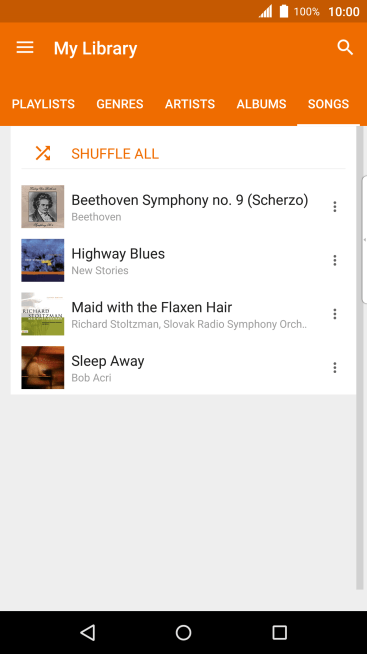Open options for Beethoven Symphony no. 9

(x=334, y=206)
